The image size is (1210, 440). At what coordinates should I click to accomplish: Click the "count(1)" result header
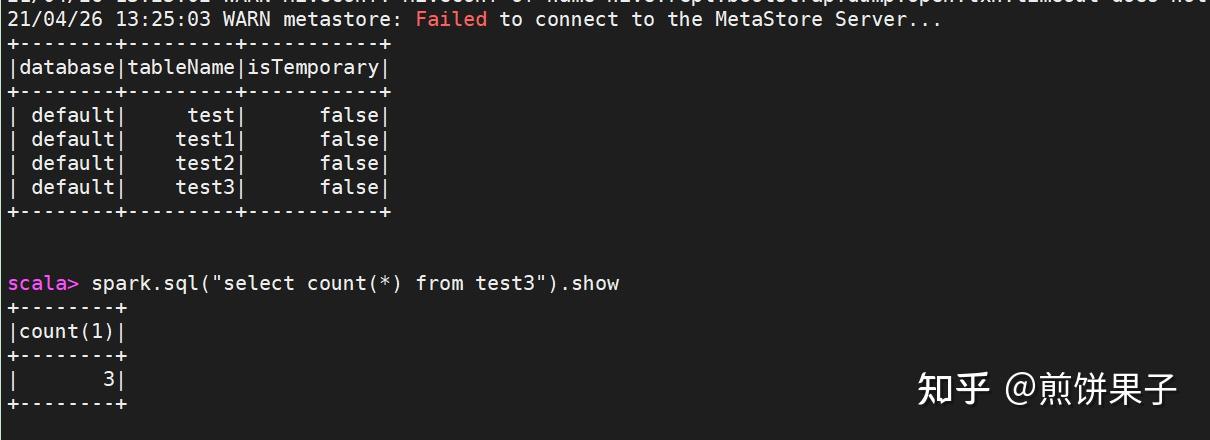[x=67, y=331]
